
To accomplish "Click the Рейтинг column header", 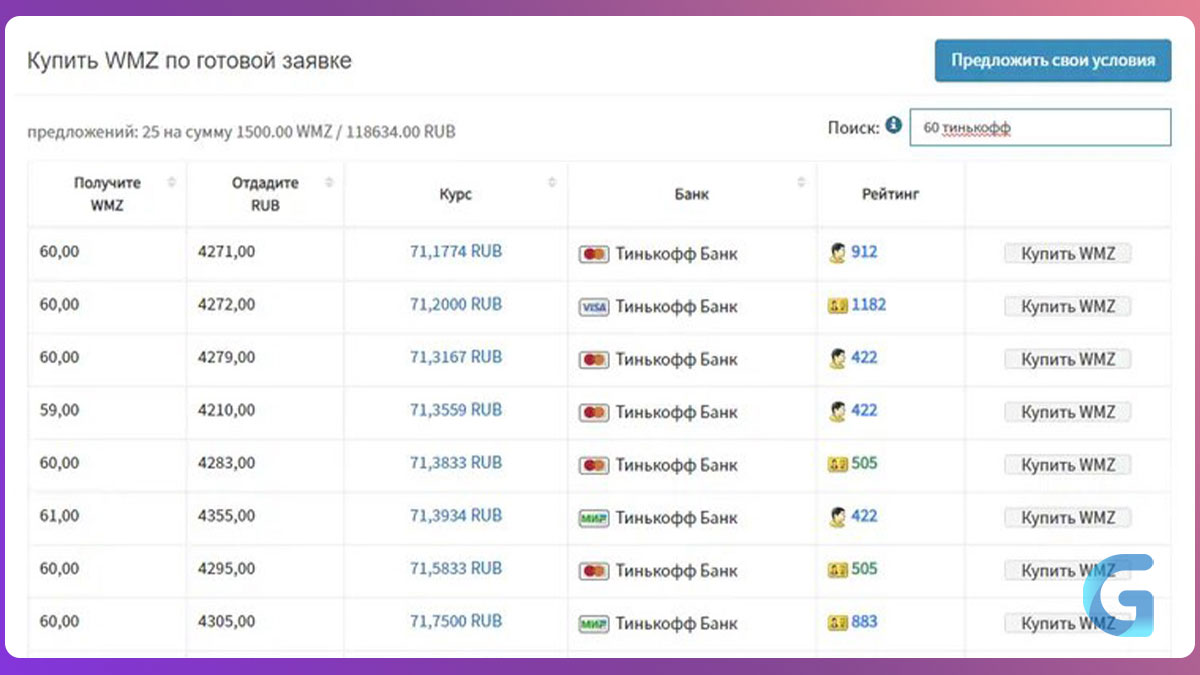I will [x=890, y=194].
